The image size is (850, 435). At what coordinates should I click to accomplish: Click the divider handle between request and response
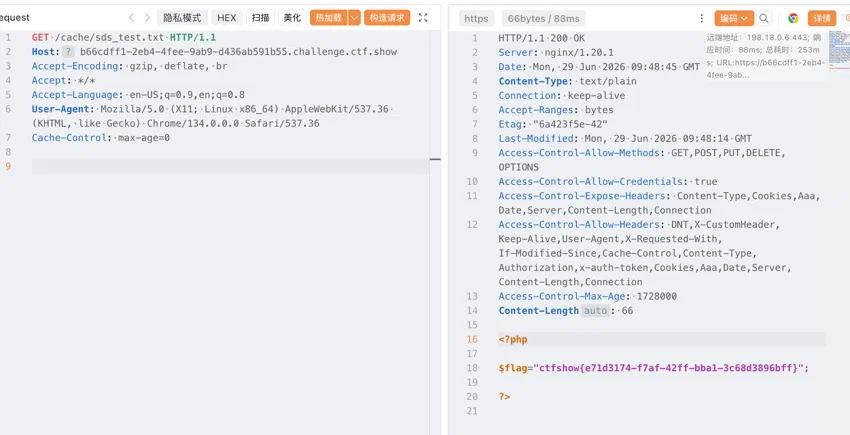pyautogui.click(x=435, y=159)
